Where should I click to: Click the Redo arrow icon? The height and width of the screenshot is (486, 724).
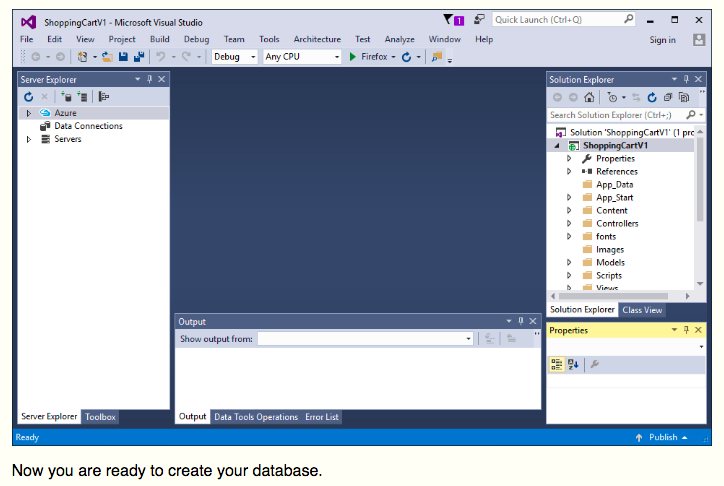pyautogui.click(x=186, y=57)
